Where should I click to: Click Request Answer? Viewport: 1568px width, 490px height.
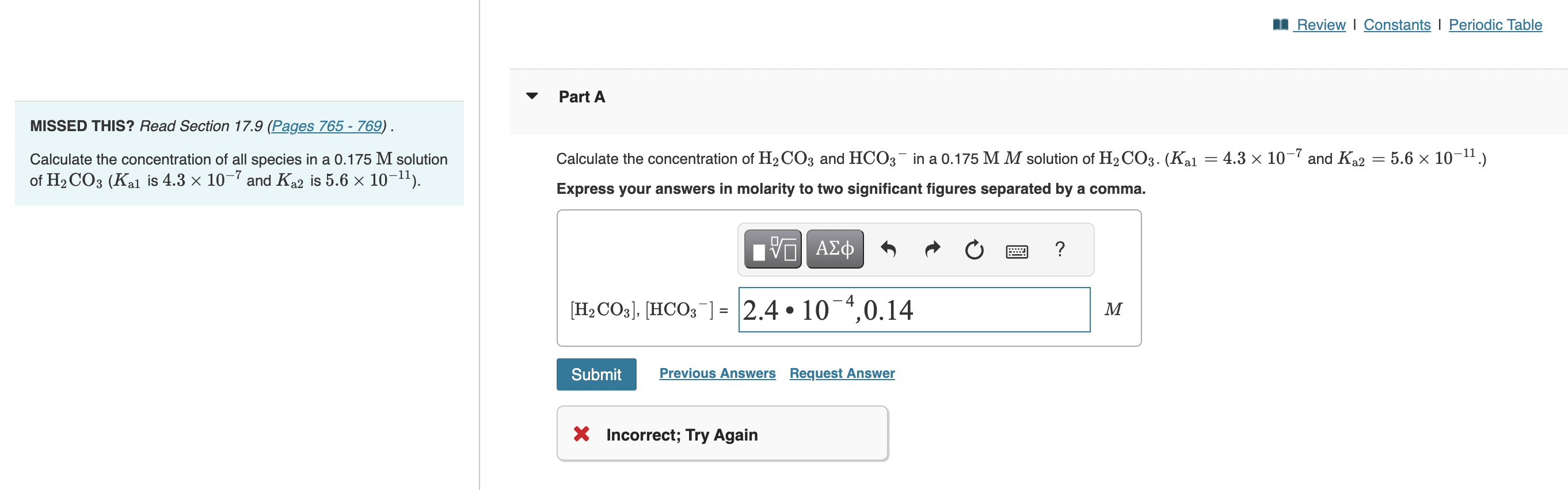[843, 373]
